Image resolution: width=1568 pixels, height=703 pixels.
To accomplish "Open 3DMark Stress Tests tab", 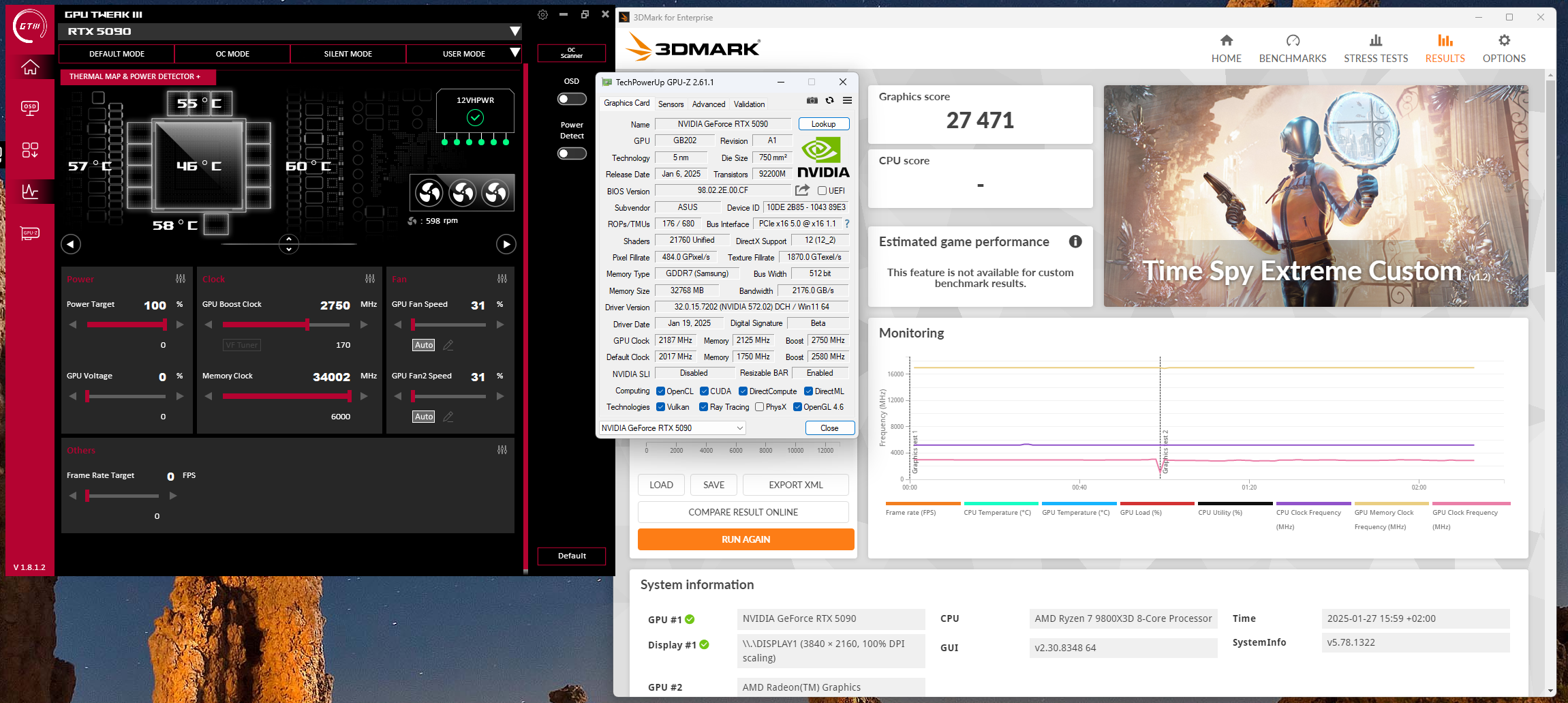I will pos(1375,49).
